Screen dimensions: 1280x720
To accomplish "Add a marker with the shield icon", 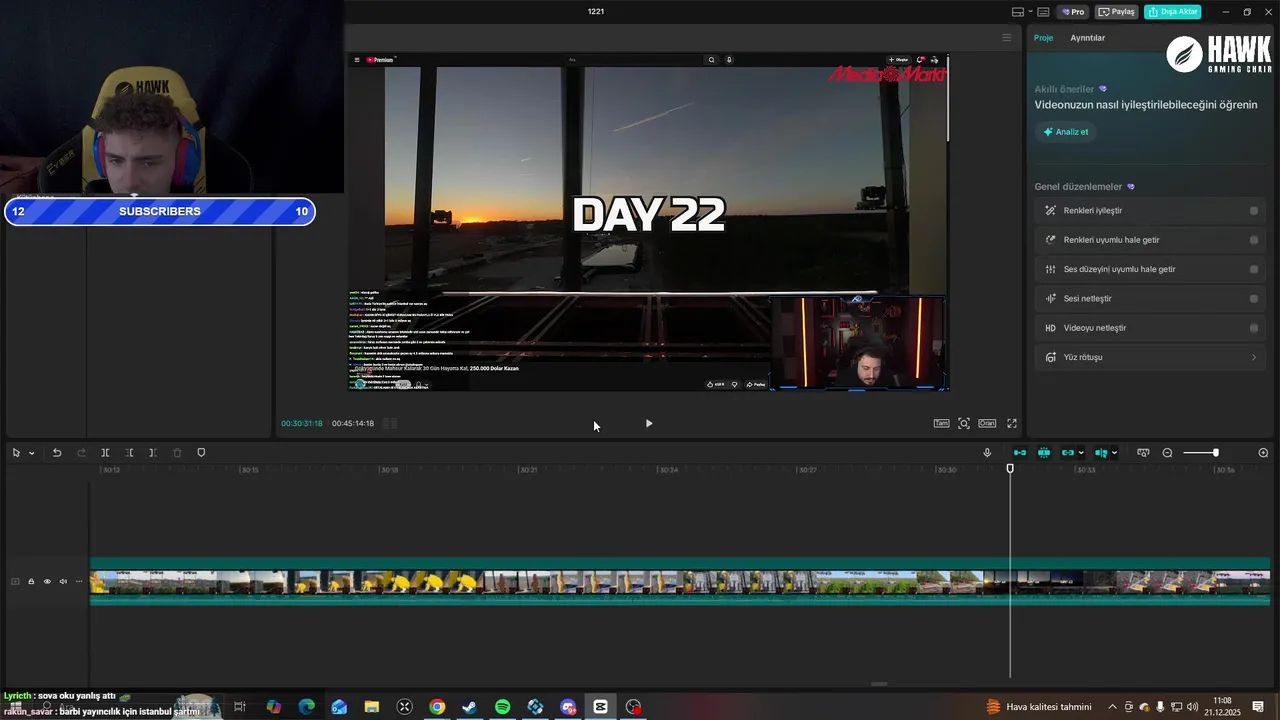I will click(201, 453).
